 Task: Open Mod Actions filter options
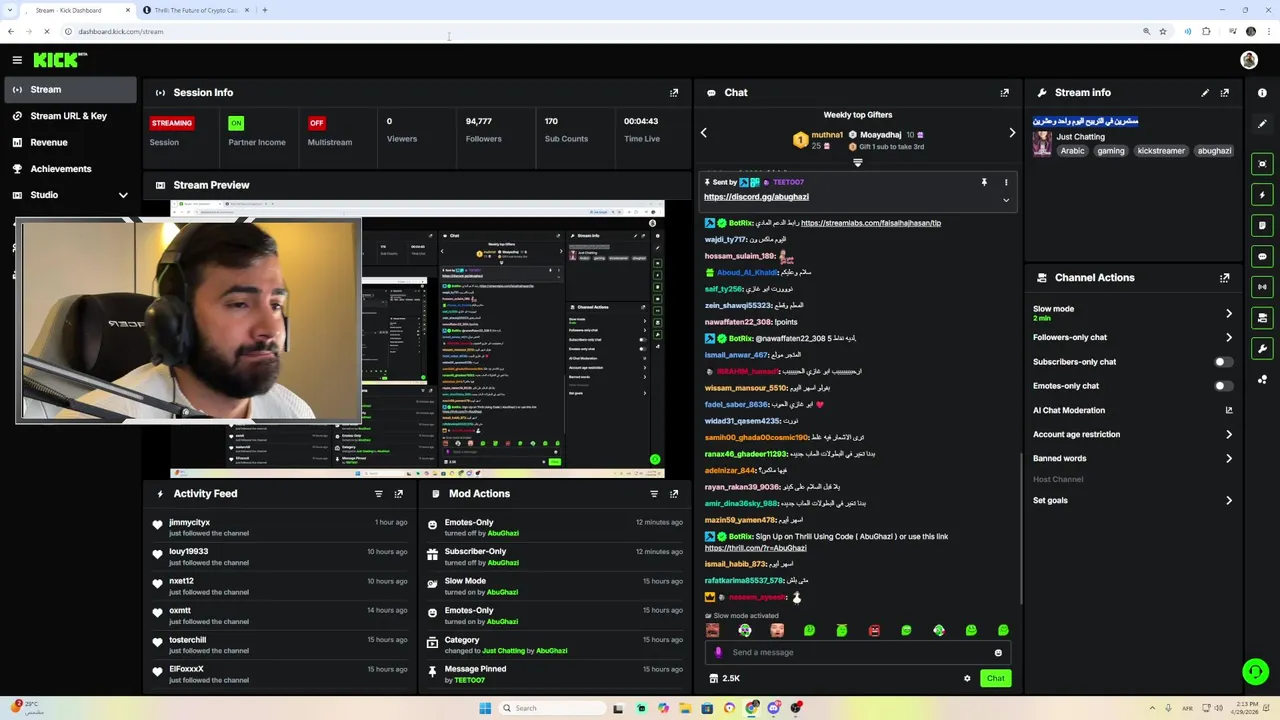654,494
